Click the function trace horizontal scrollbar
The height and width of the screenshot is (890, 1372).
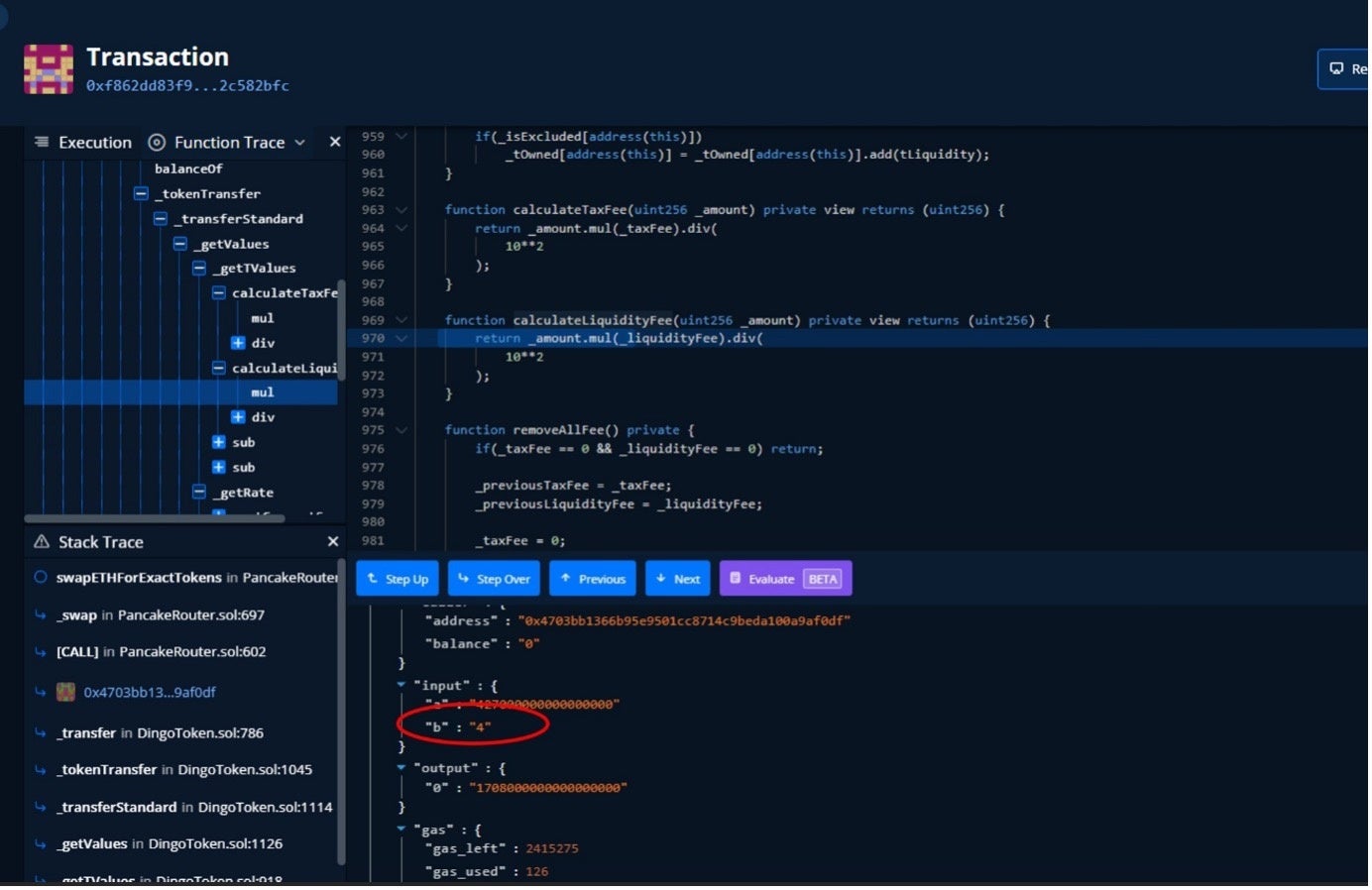pyautogui.click(x=155, y=518)
